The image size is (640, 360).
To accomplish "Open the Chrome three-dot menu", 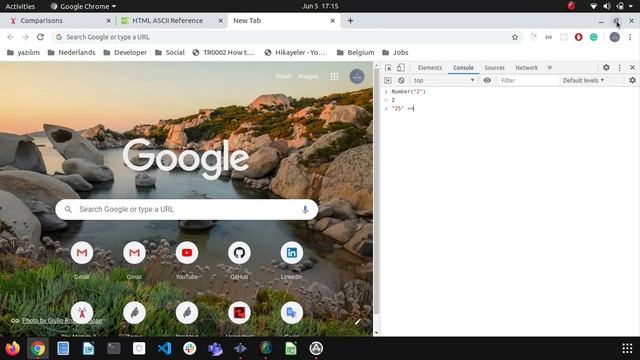I will 630,37.
